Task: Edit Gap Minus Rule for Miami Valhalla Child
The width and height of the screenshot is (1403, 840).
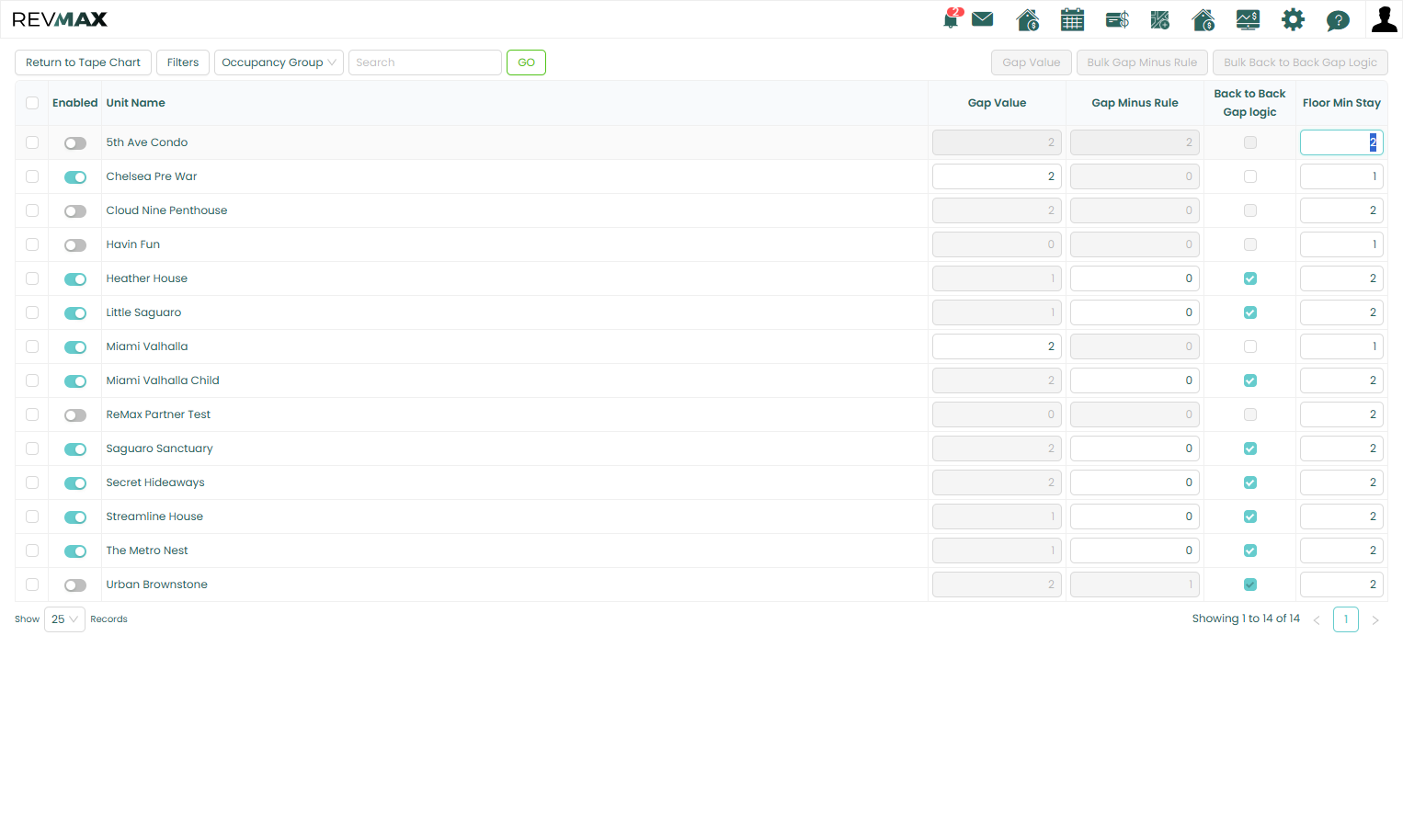Action: click(1135, 380)
